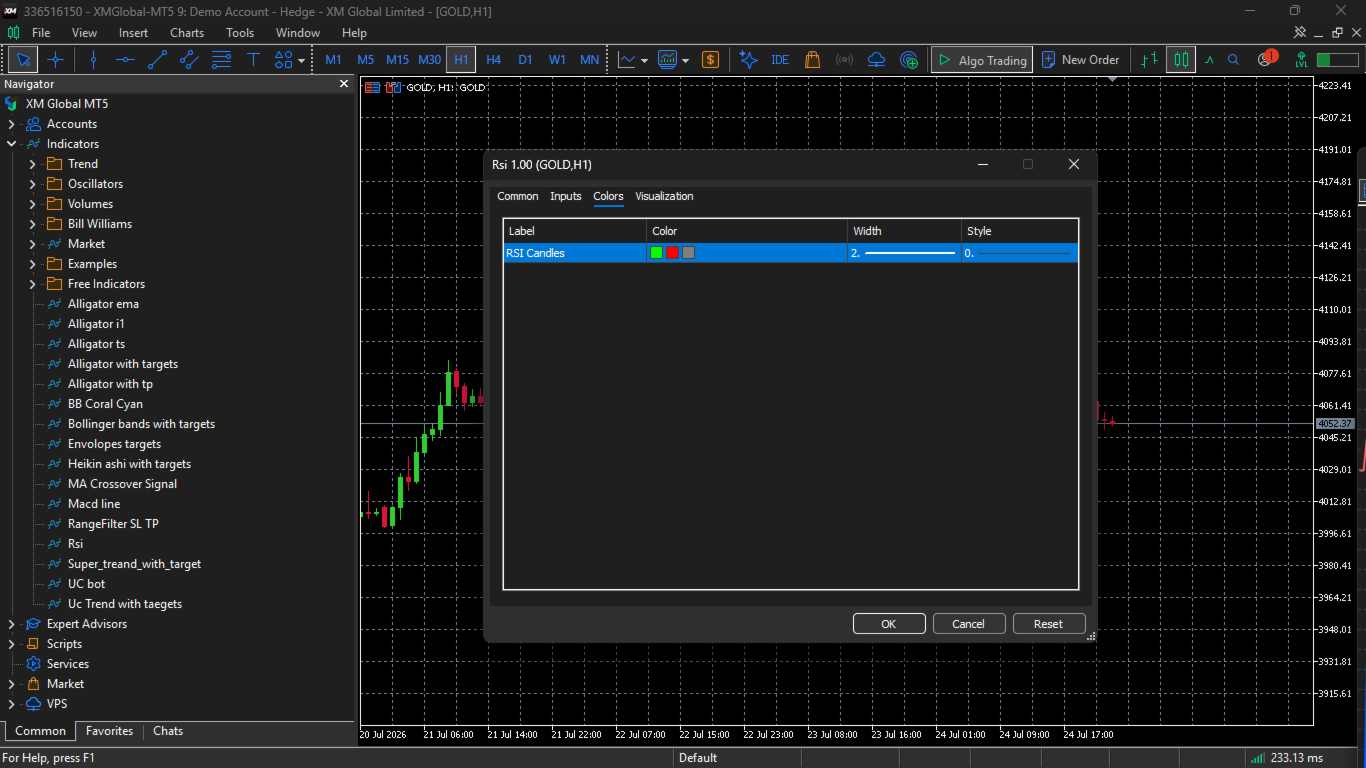Select the UC bot indicator
1366x768 pixels.
click(86, 584)
